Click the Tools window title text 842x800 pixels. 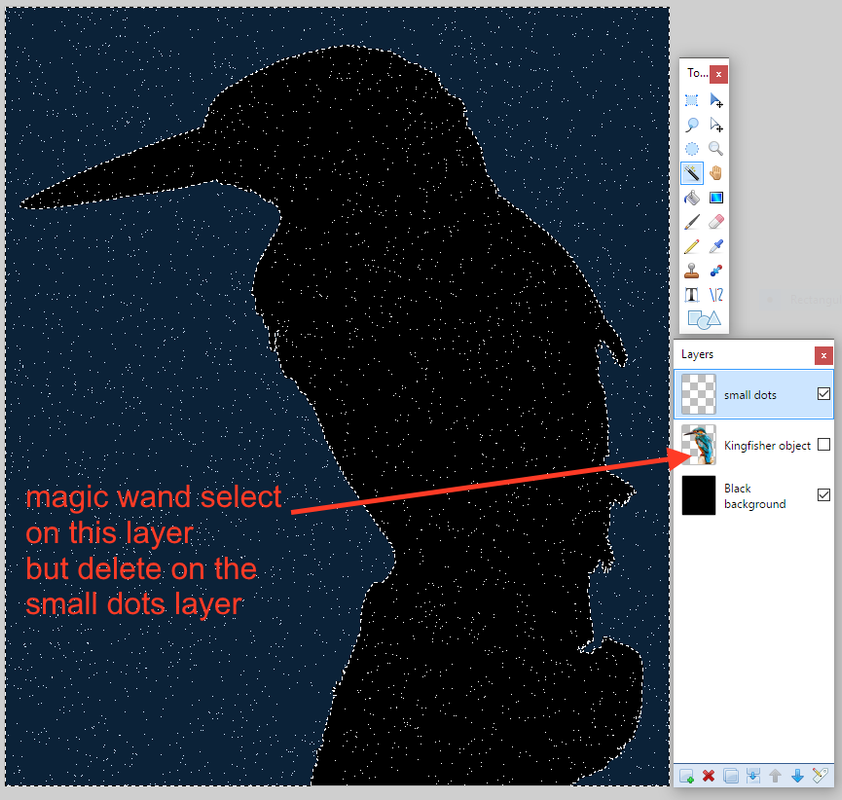coord(698,73)
